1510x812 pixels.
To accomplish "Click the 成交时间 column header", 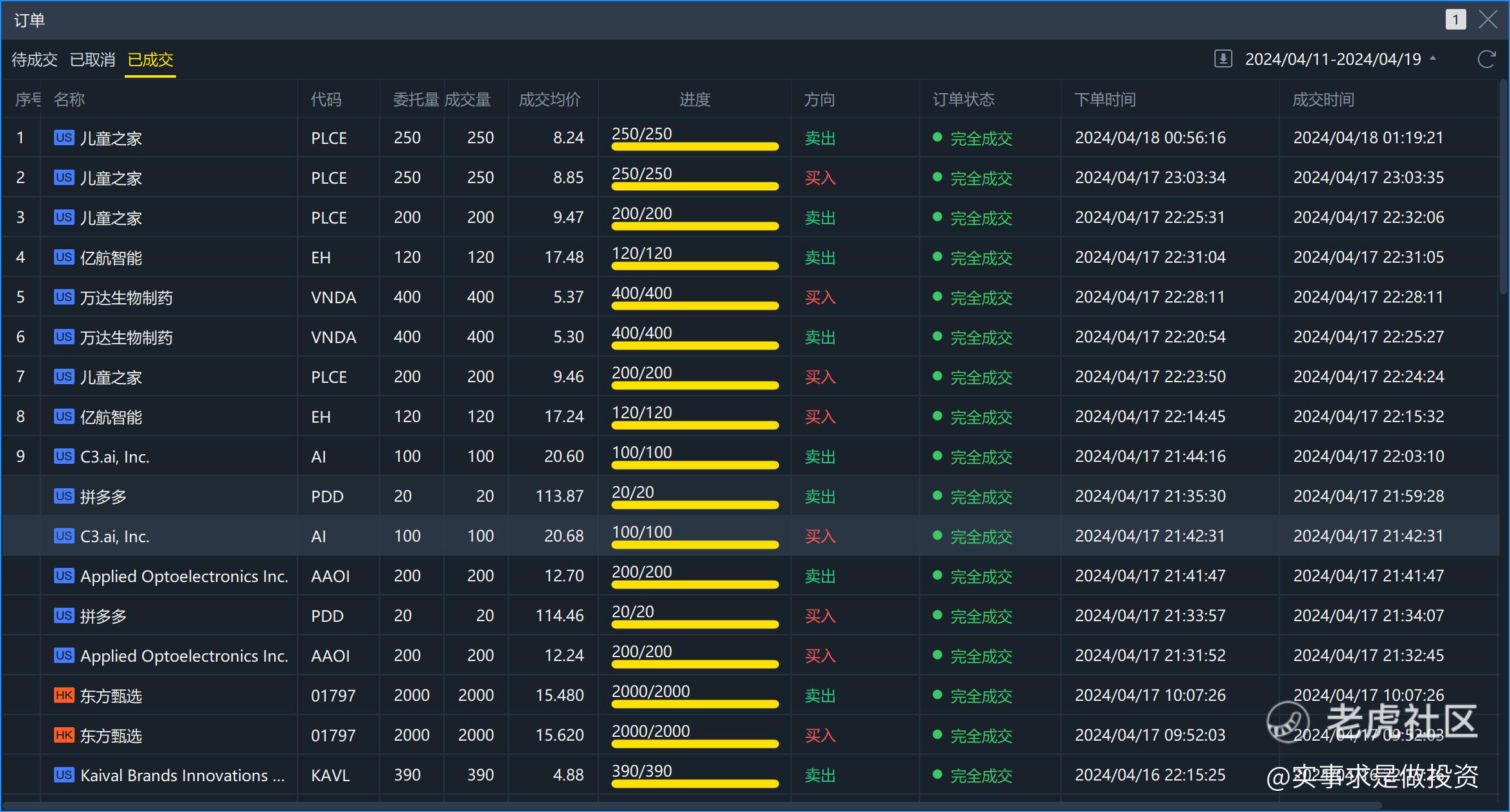I will (1324, 100).
